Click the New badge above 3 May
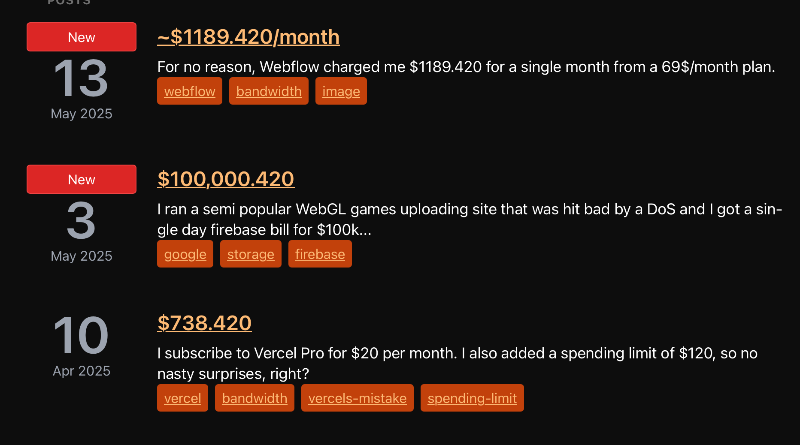This screenshot has height=445, width=800. click(82, 179)
